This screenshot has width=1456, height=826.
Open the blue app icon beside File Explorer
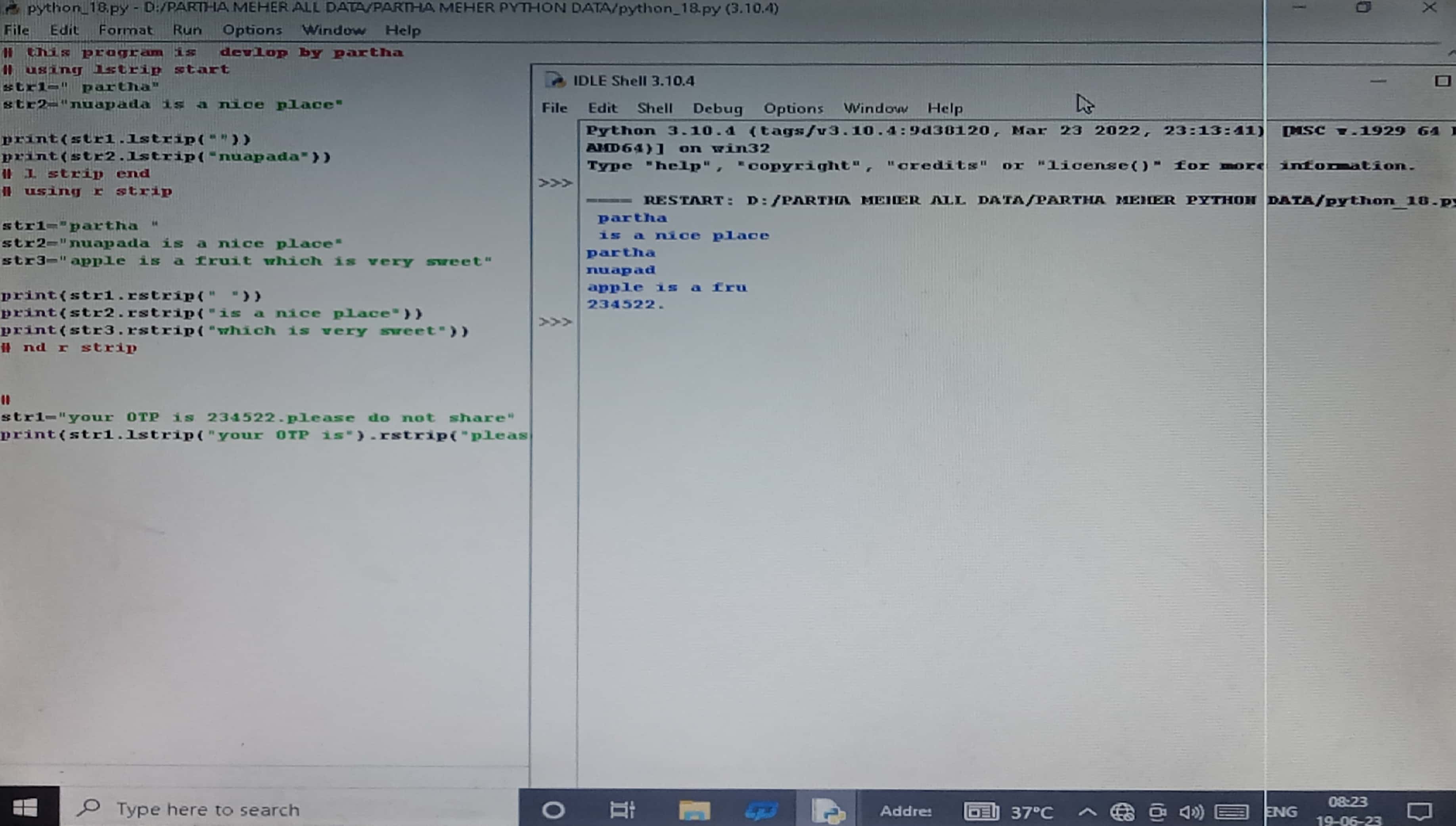point(761,810)
